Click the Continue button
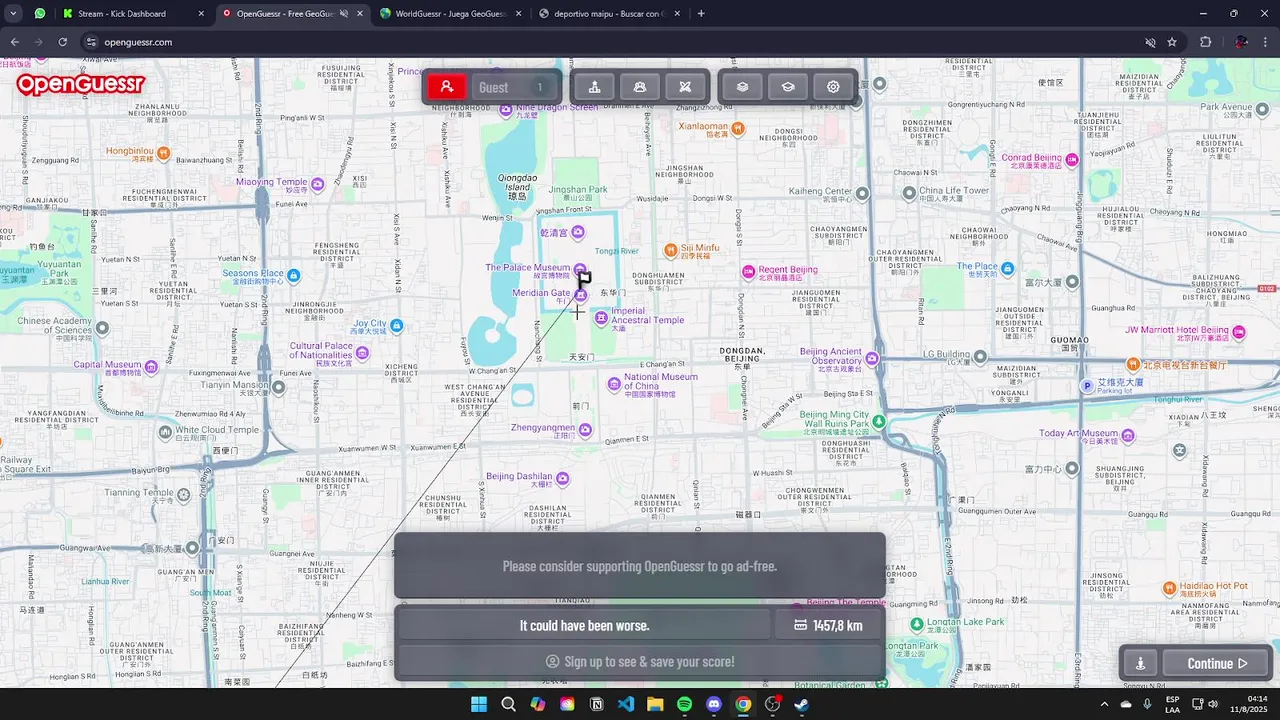 (x=1217, y=663)
